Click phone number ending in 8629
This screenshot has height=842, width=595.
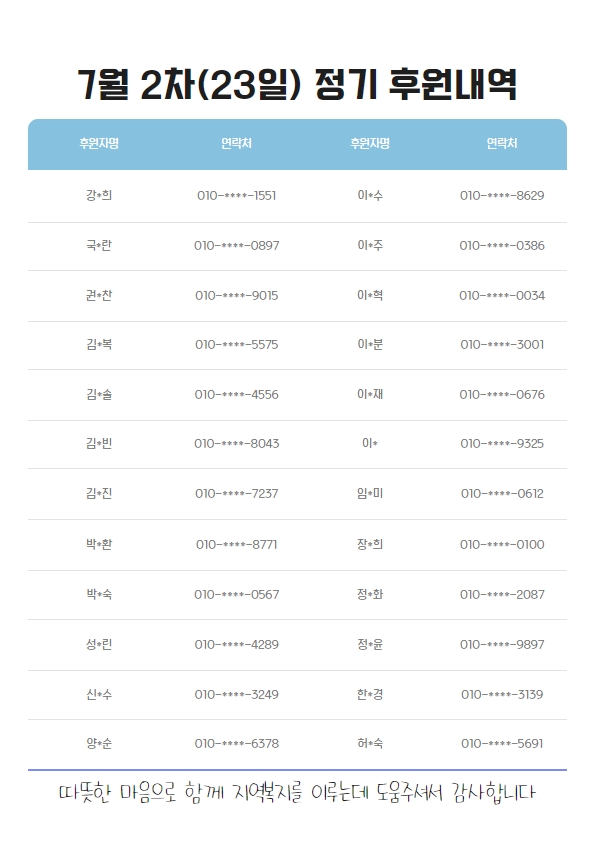click(x=502, y=195)
